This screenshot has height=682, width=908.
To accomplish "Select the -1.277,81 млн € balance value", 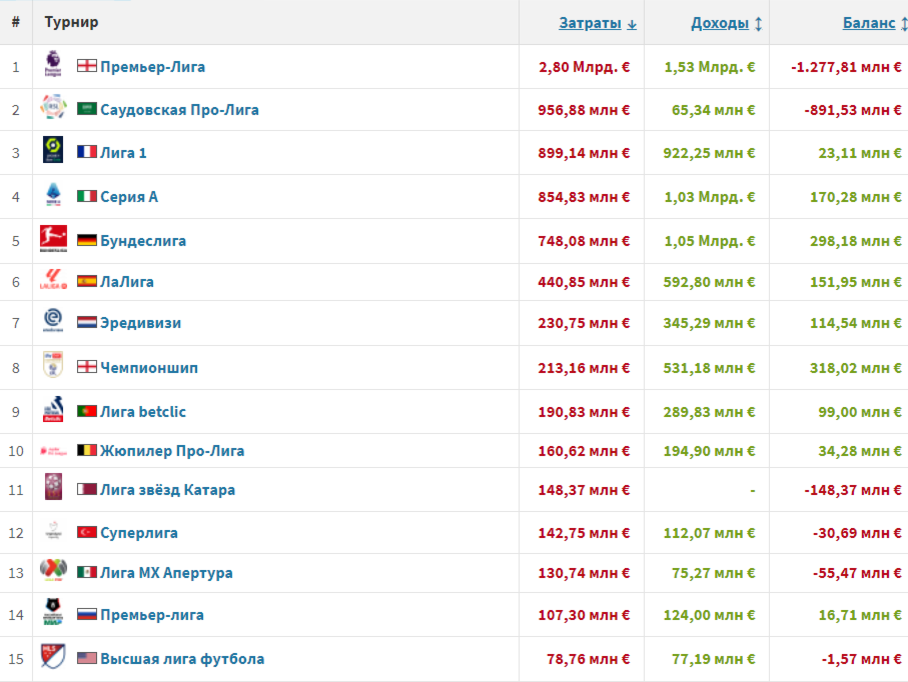I will (x=847, y=67).
